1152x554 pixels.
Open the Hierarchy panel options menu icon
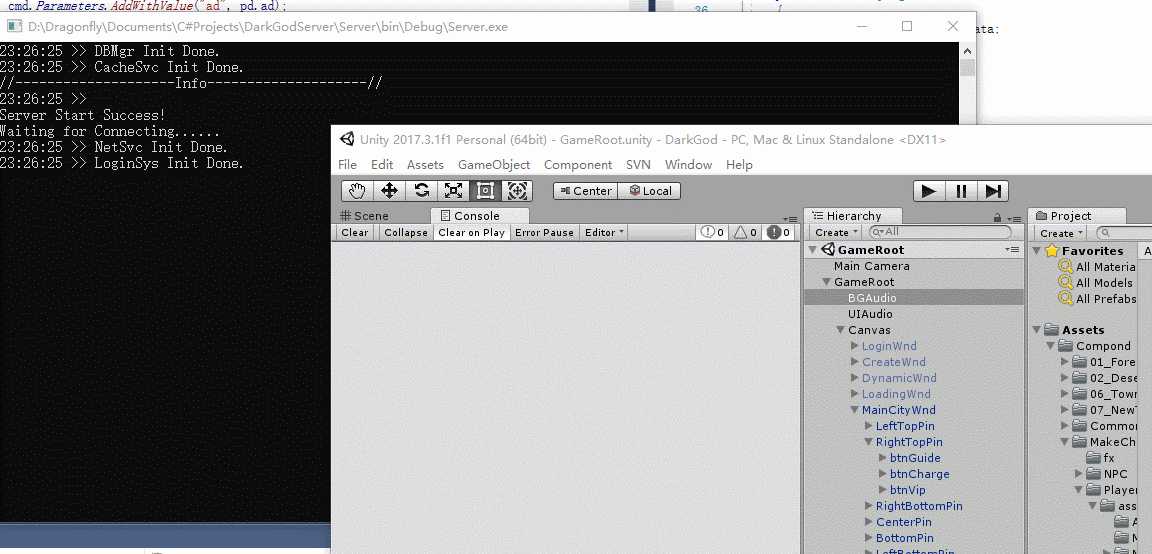pos(1014,218)
